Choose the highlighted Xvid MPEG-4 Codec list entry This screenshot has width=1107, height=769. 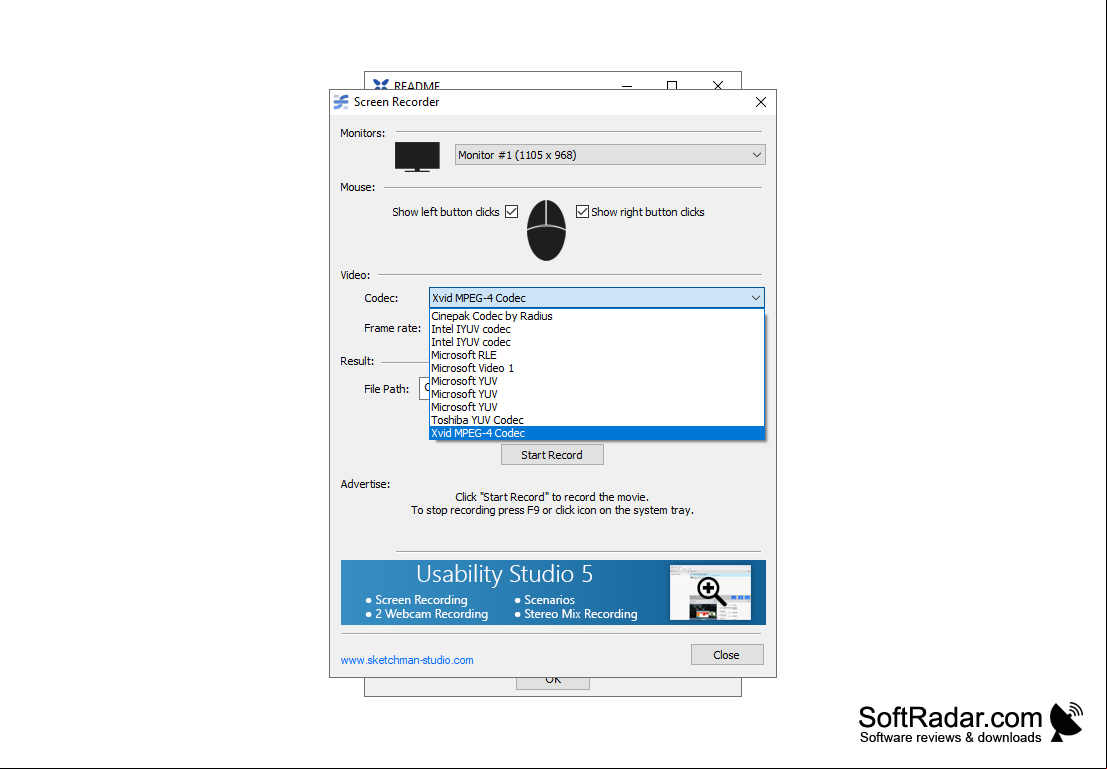click(x=597, y=433)
